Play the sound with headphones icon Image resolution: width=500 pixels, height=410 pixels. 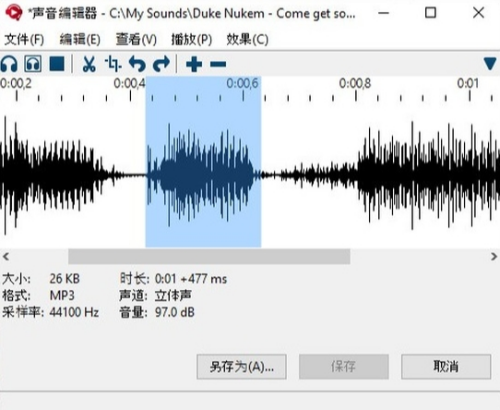[9, 64]
